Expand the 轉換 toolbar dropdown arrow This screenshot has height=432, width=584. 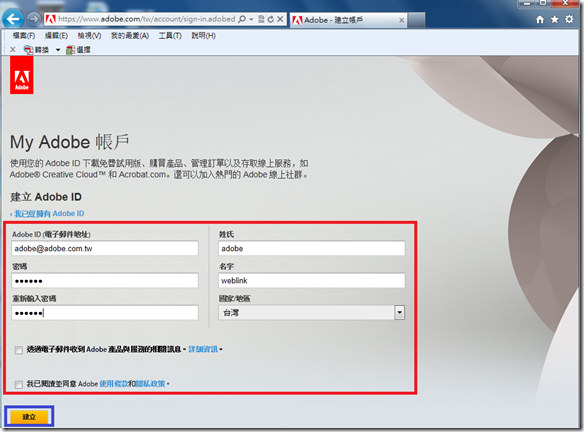tap(58, 50)
